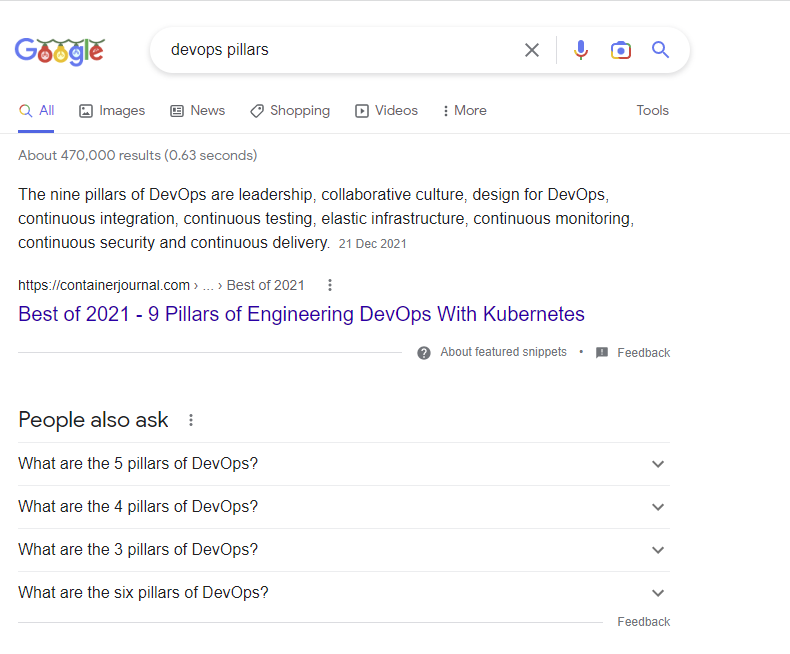The height and width of the screenshot is (654, 790).
Task: Open the Tools filter options
Action: click(x=652, y=110)
